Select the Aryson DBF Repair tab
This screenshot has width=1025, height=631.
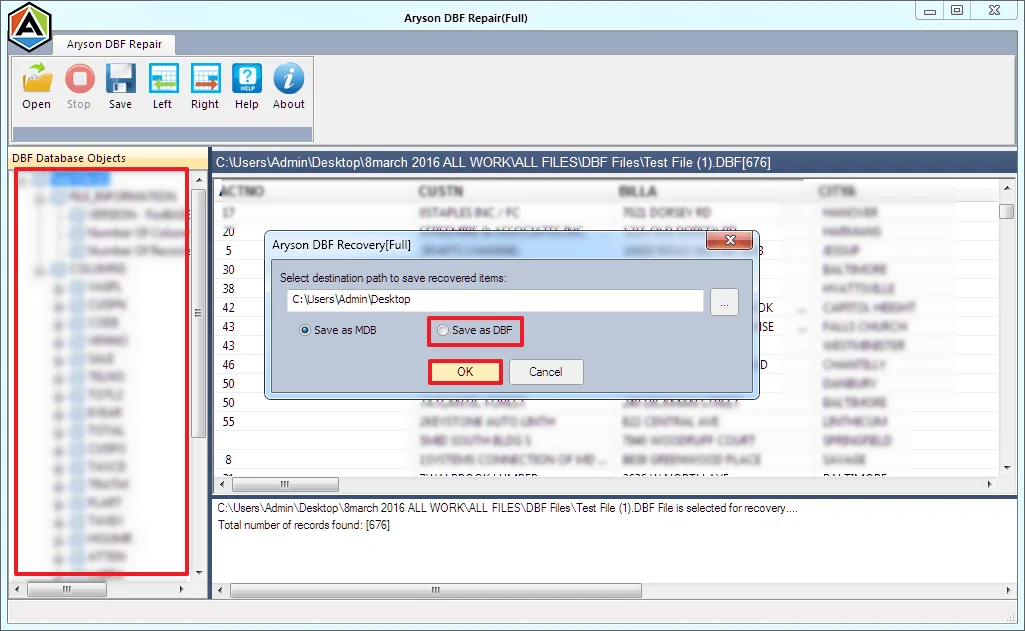point(114,44)
